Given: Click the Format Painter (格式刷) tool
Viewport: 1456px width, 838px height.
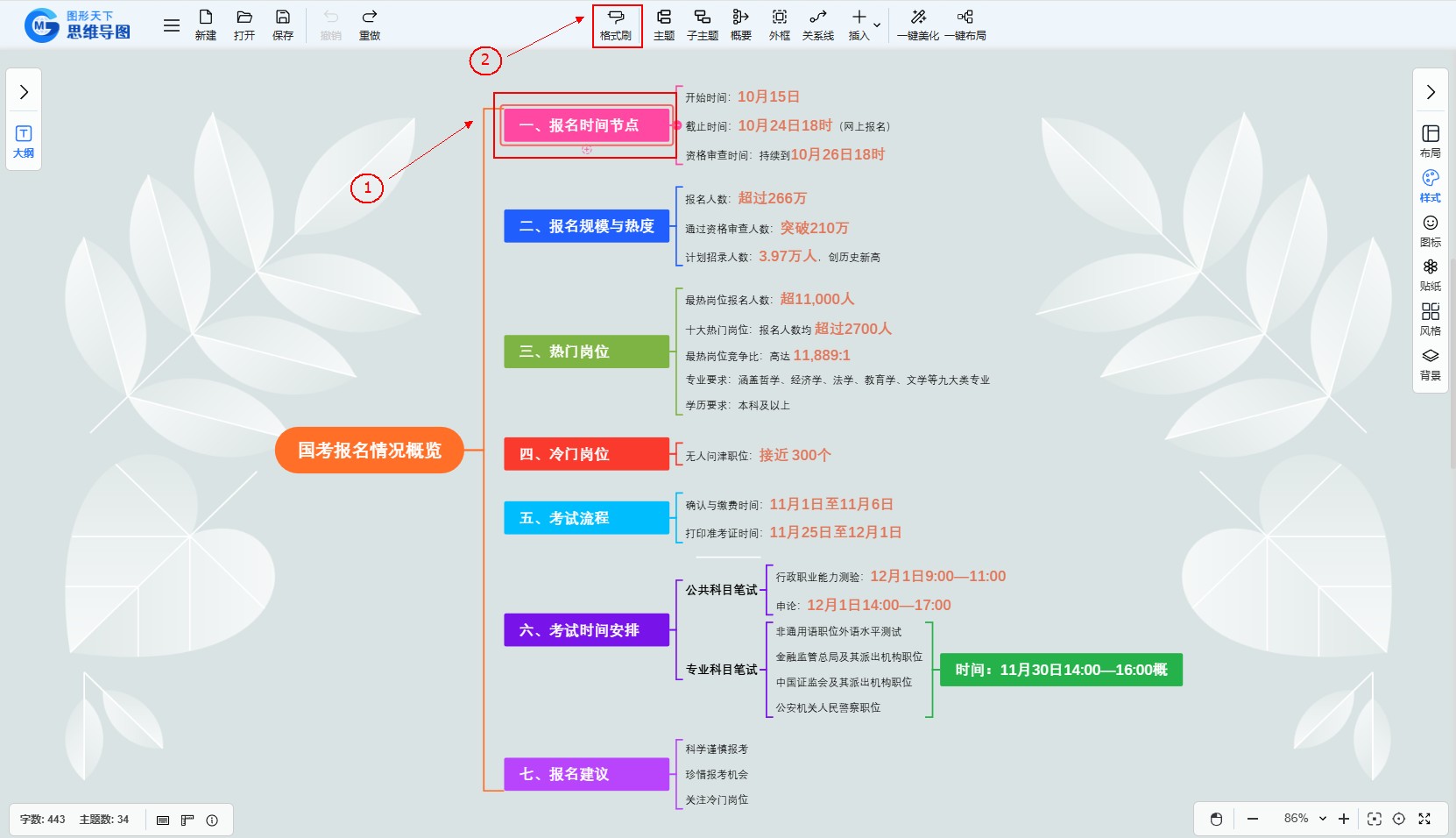Looking at the screenshot, I should (x=616, y=25).
